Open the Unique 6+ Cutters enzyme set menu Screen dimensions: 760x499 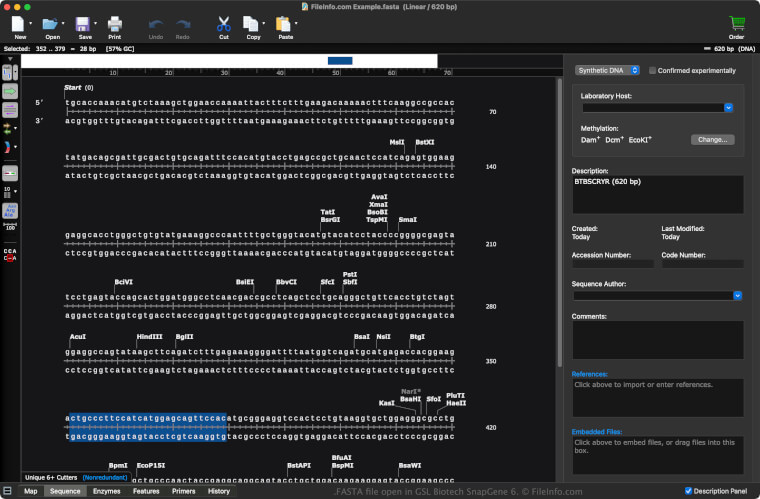(52, 478)
